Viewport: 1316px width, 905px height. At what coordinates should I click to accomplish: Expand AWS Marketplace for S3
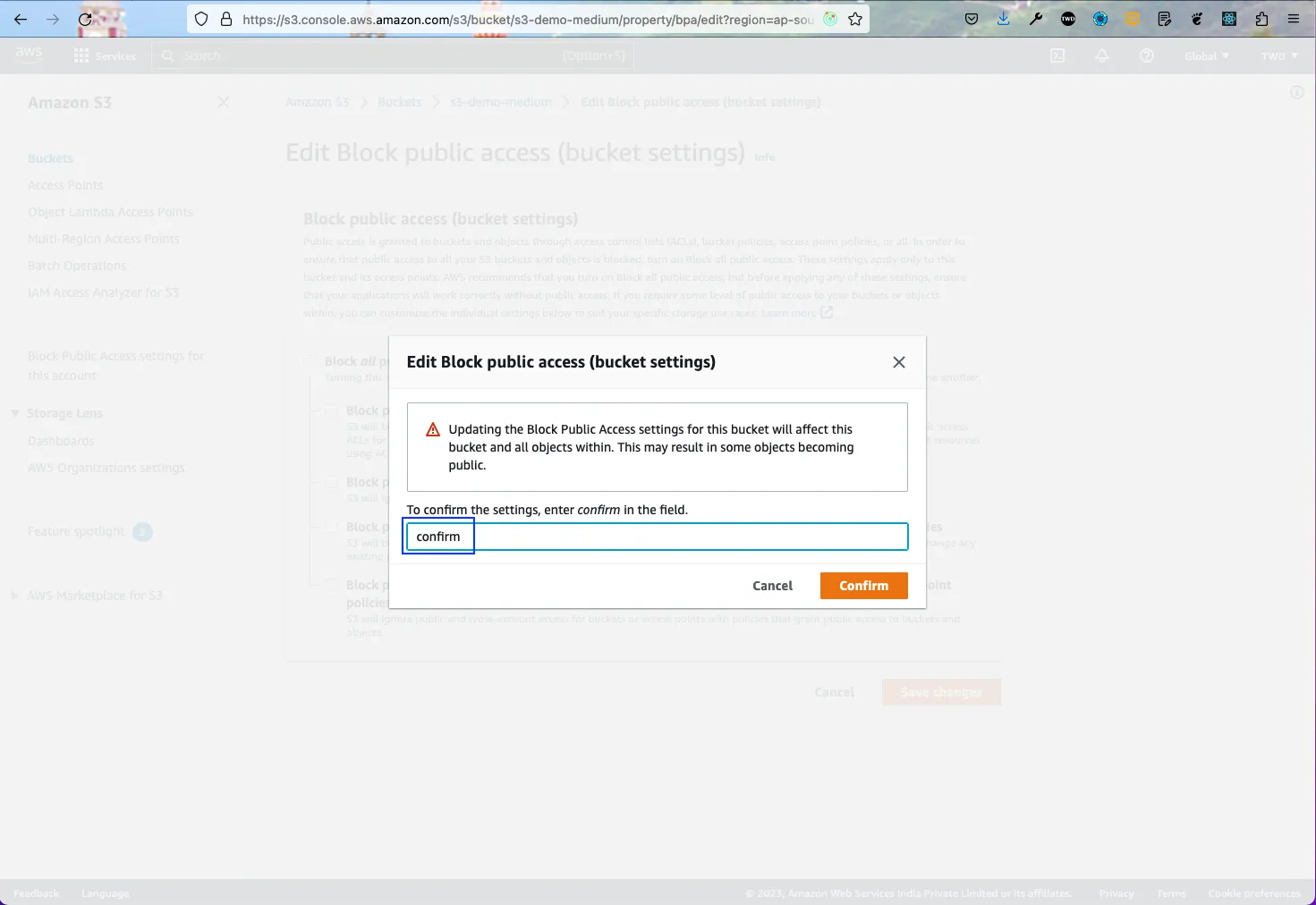pyautogui.click(x=15, y=596)
